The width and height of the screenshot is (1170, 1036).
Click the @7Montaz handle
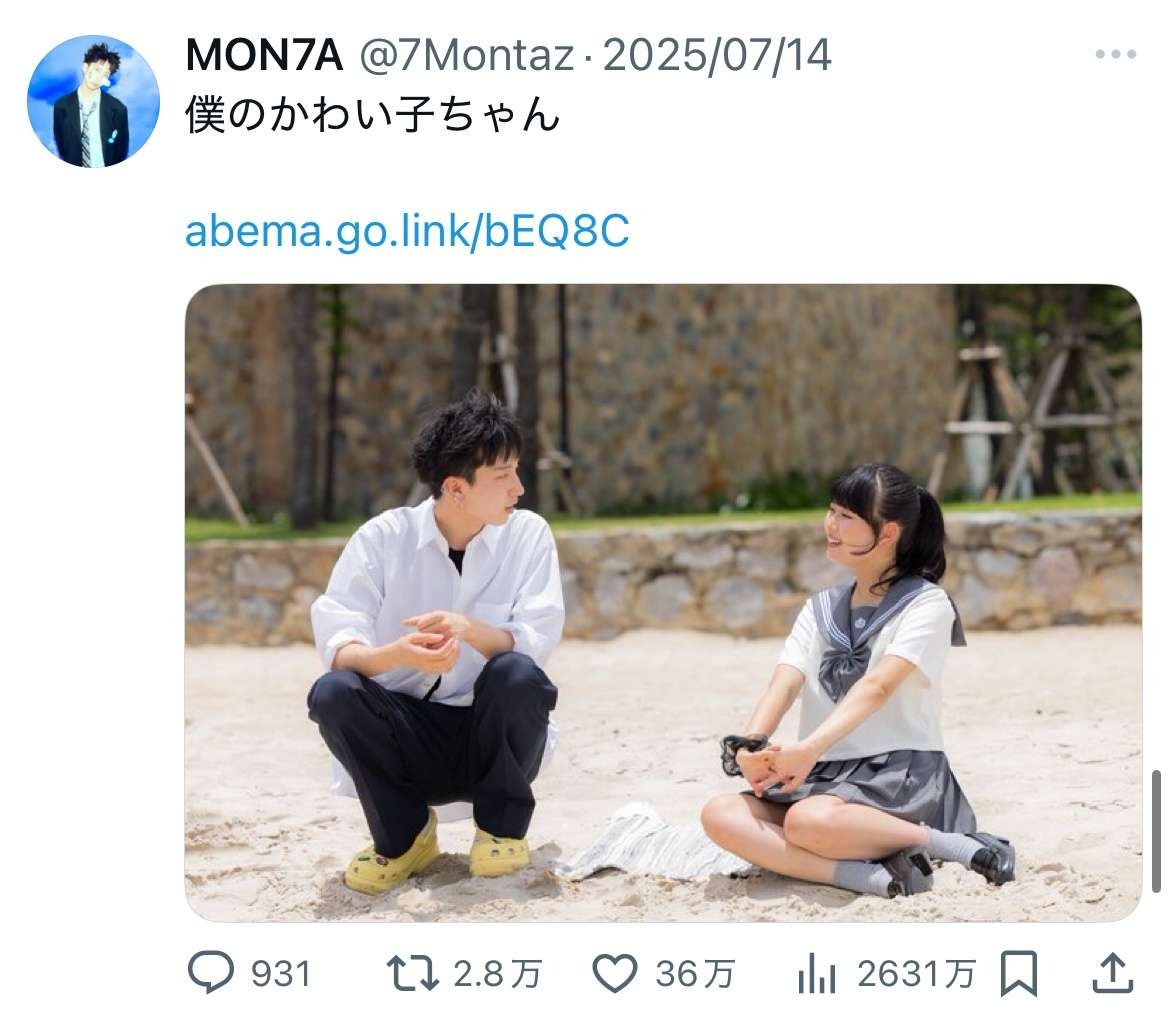pyautogui.click(x=467, y=55)
